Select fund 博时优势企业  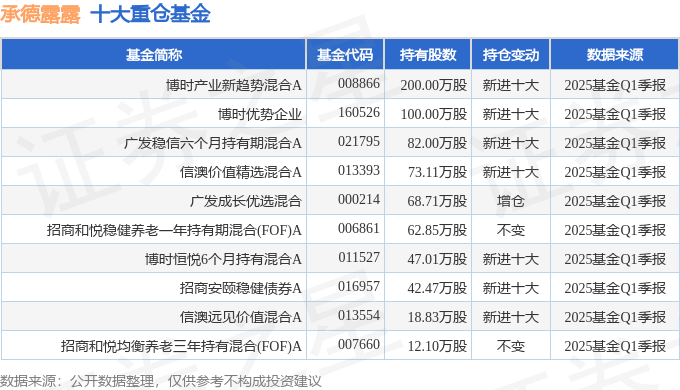(x=259, y=114)
